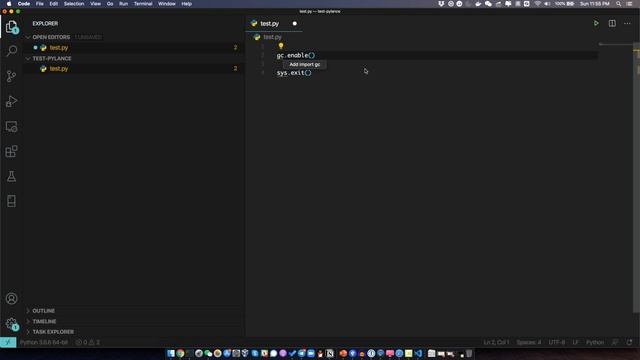Open the Extensions view icon

pos(11,151)
